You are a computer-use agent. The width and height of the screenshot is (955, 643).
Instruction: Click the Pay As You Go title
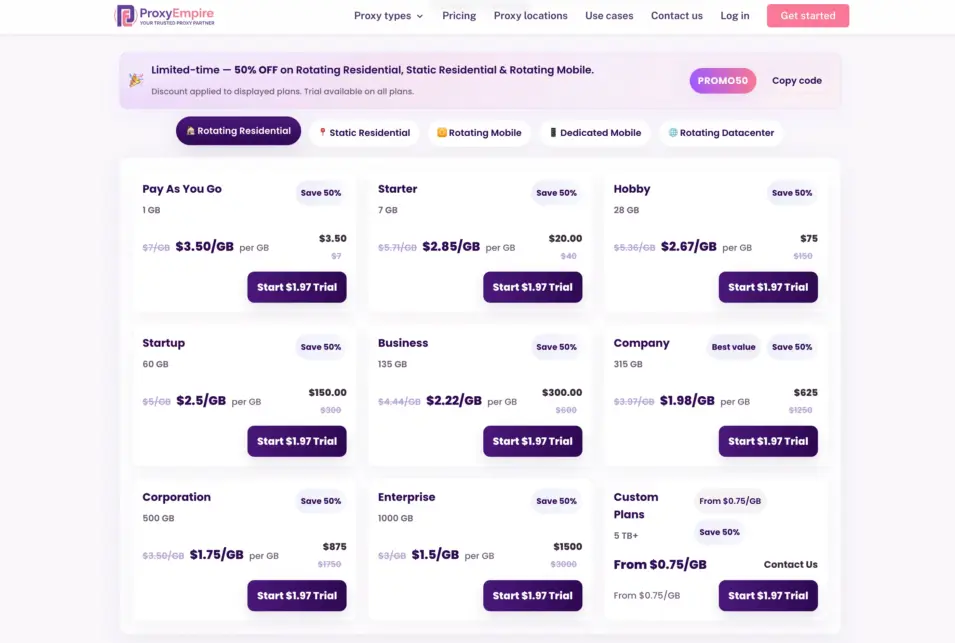pyautogui.click(x=182, y=189)
